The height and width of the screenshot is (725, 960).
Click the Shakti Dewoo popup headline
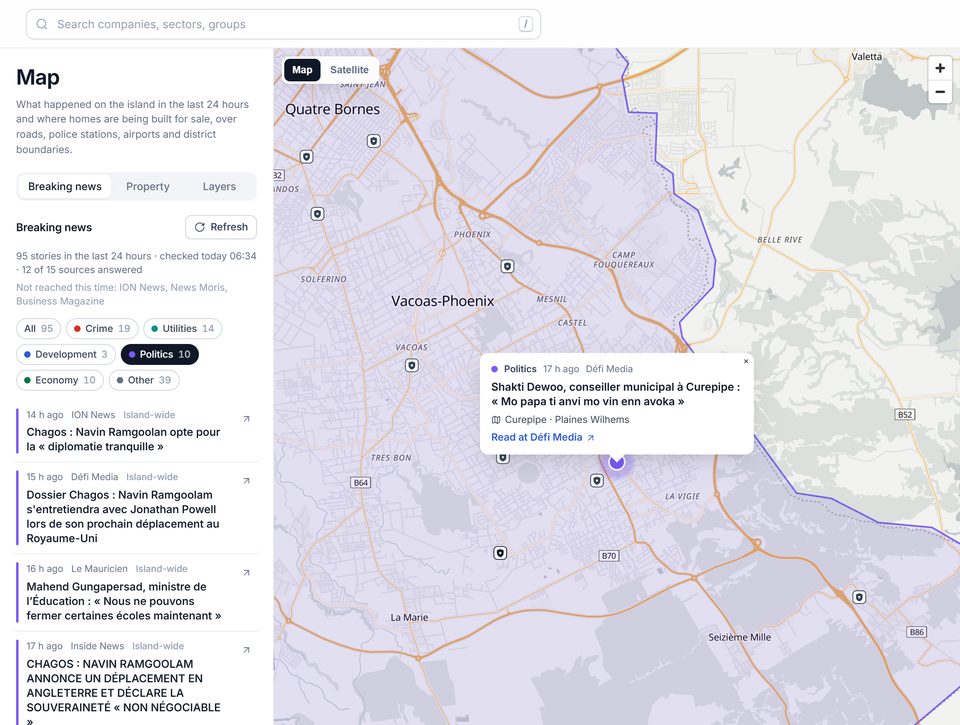615,394
